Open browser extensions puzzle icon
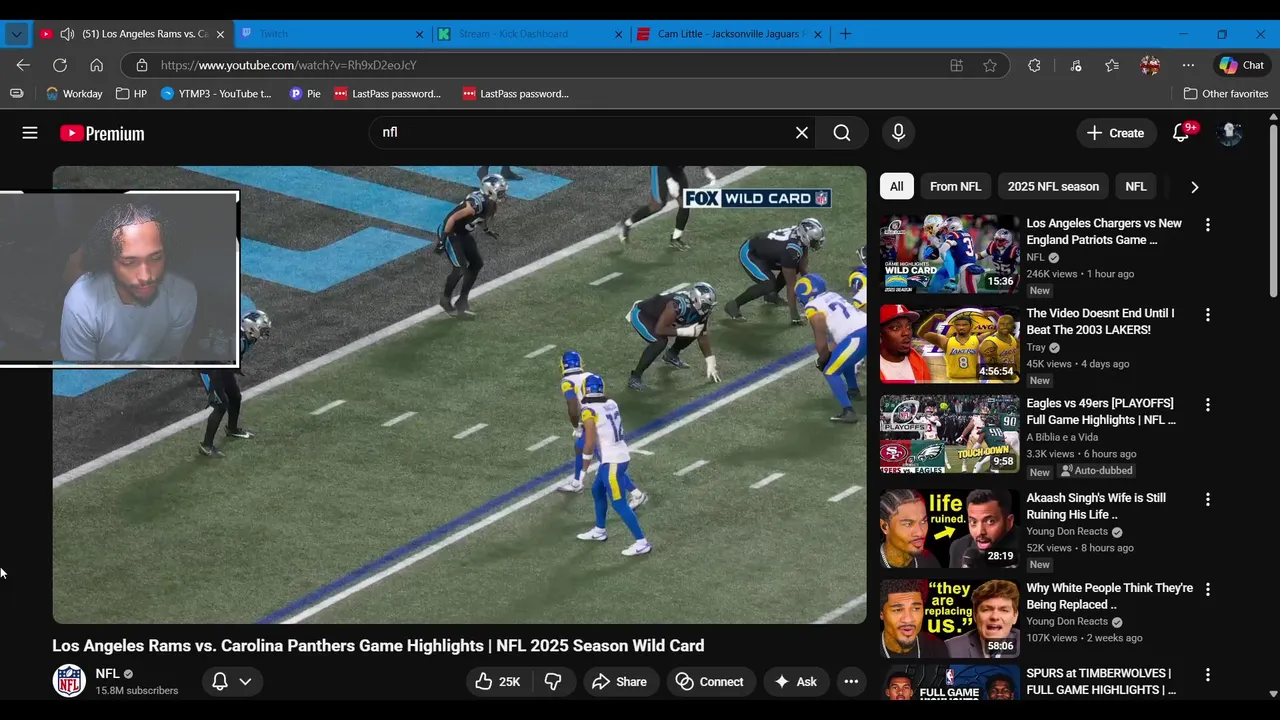The height and width of the screenshot is (720, 1280). click(x=1034, y=65)
